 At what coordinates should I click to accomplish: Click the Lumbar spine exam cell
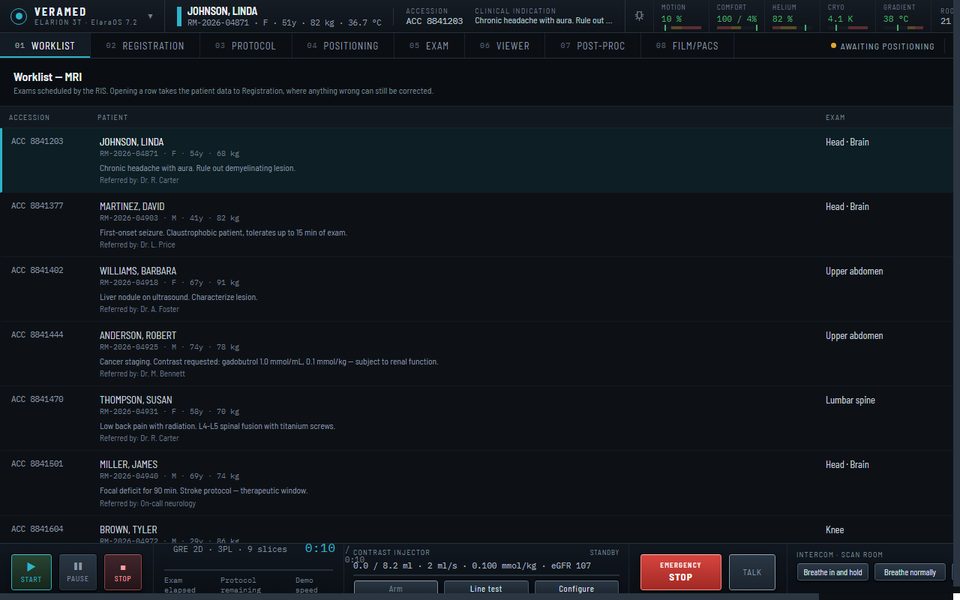coord(850,400)
